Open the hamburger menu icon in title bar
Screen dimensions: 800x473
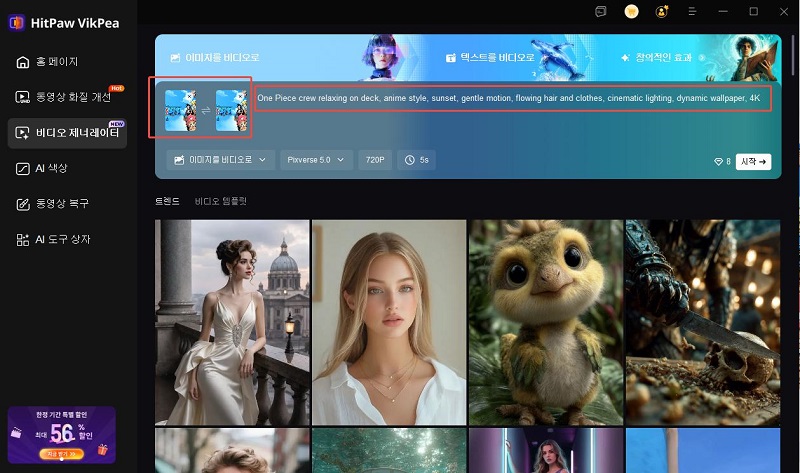pos(692,11)
